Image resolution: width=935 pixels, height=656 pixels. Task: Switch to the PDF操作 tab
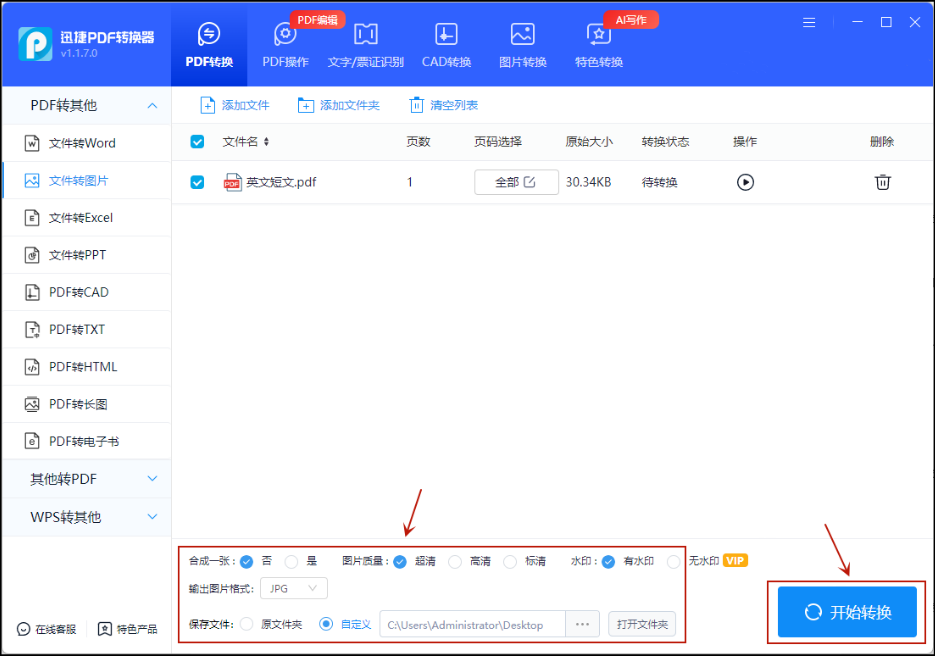(286, 45)
